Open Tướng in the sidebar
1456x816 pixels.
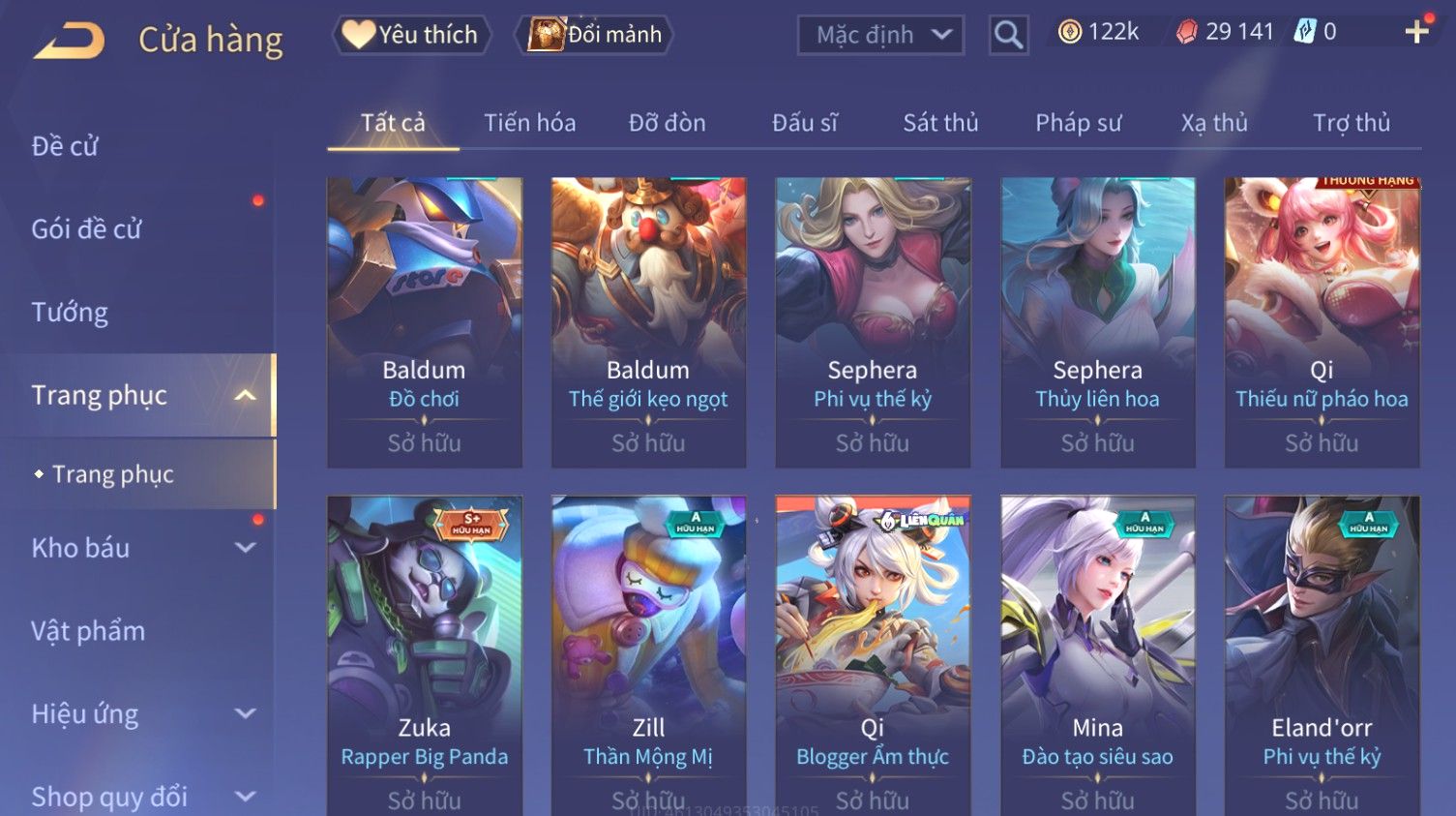(70, 313)
